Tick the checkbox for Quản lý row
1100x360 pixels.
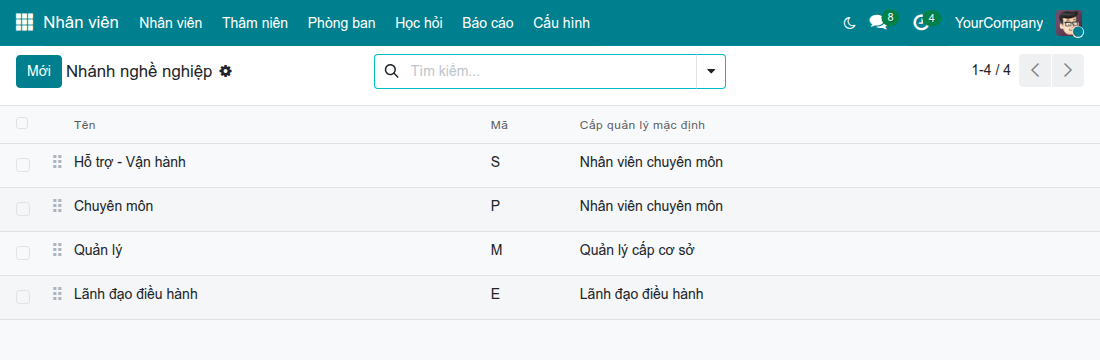[23, 253]
